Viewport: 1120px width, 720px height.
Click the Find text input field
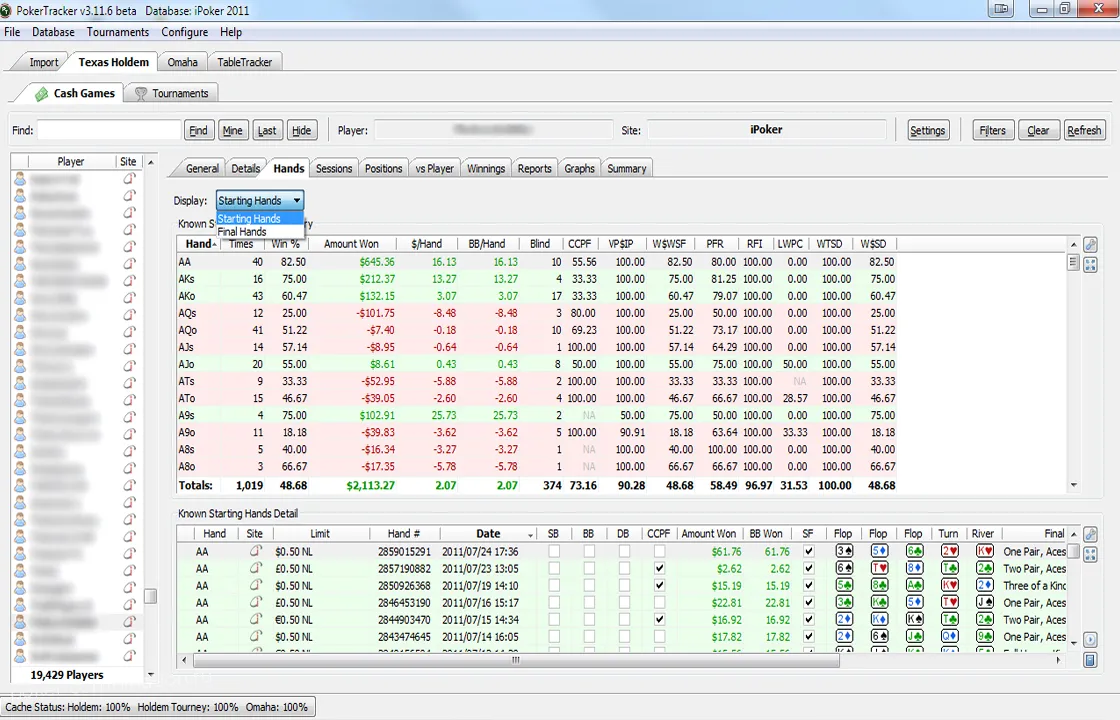tap(109, 130)
